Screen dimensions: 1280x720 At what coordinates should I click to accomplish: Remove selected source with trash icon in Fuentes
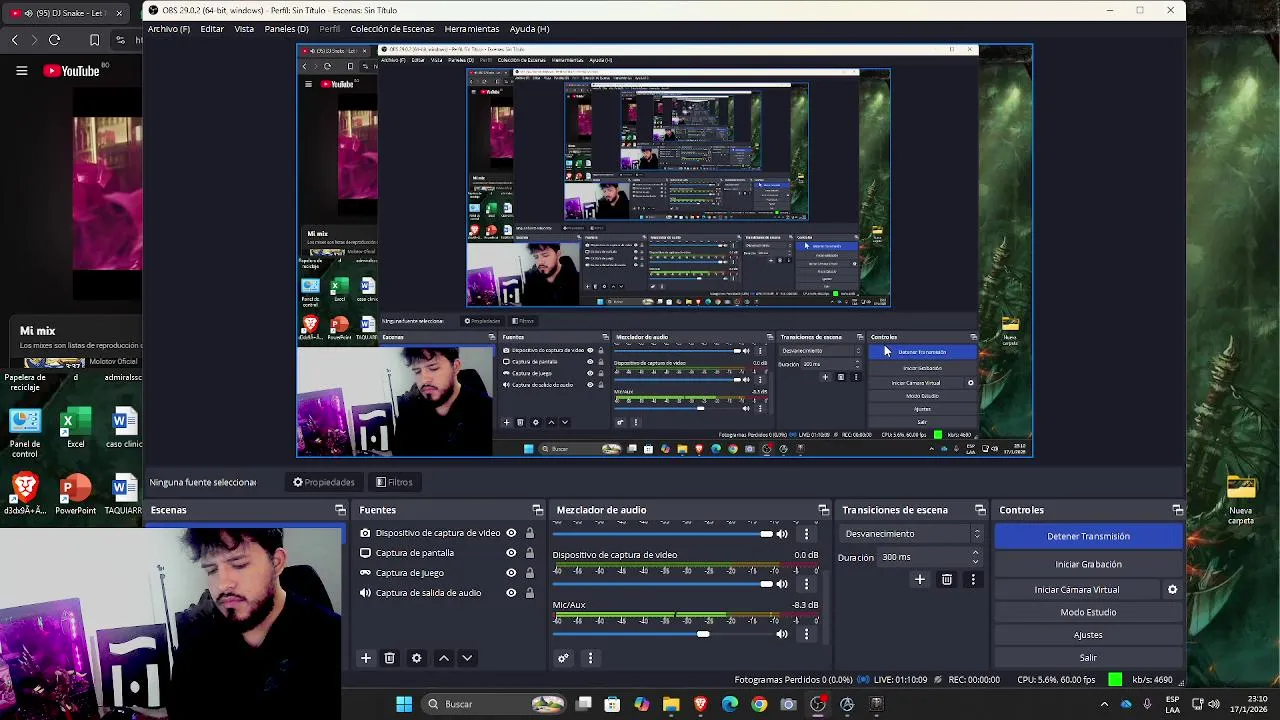pos(390,658)
